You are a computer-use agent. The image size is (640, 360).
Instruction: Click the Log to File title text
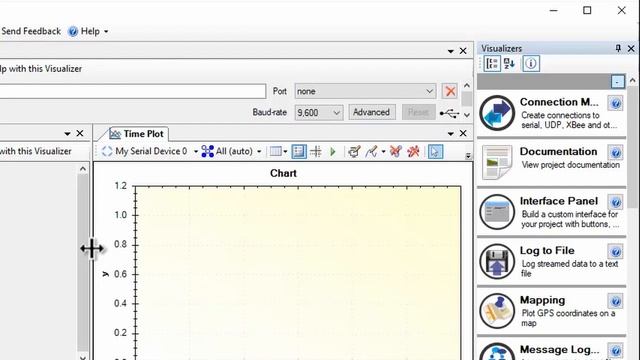click(x=547, y=251)
